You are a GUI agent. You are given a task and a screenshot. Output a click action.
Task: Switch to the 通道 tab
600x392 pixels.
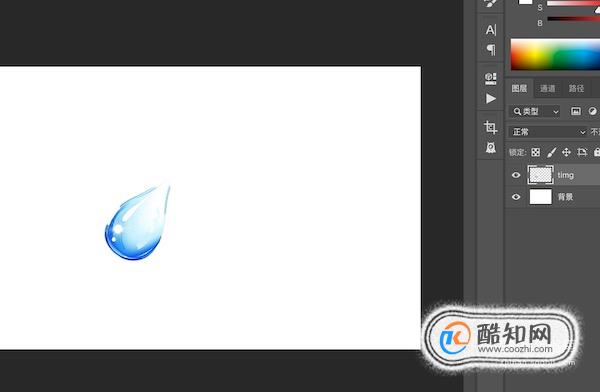[547, 88]
